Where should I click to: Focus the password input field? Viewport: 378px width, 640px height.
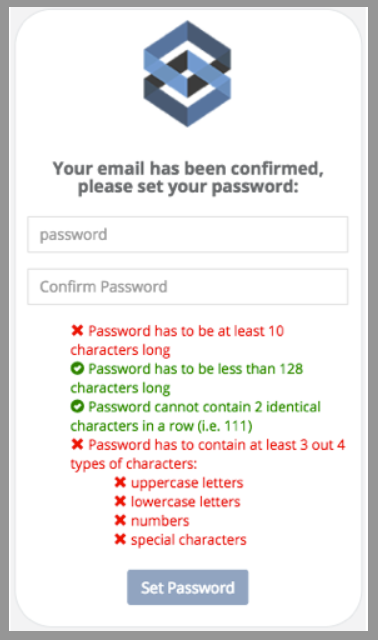(188, 235)
